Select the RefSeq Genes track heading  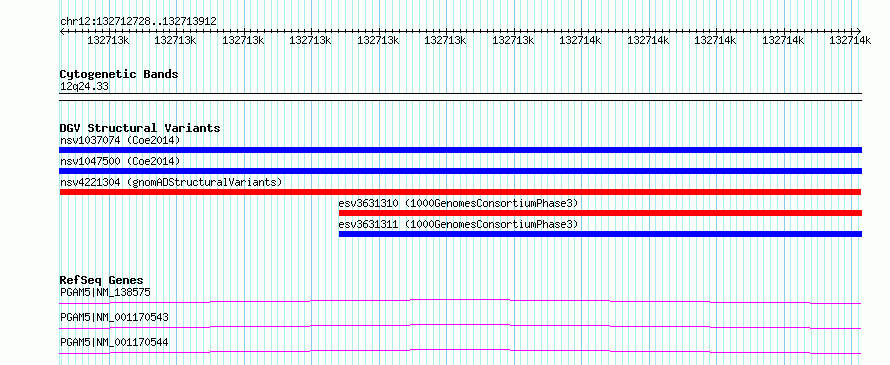coord(101,280)
